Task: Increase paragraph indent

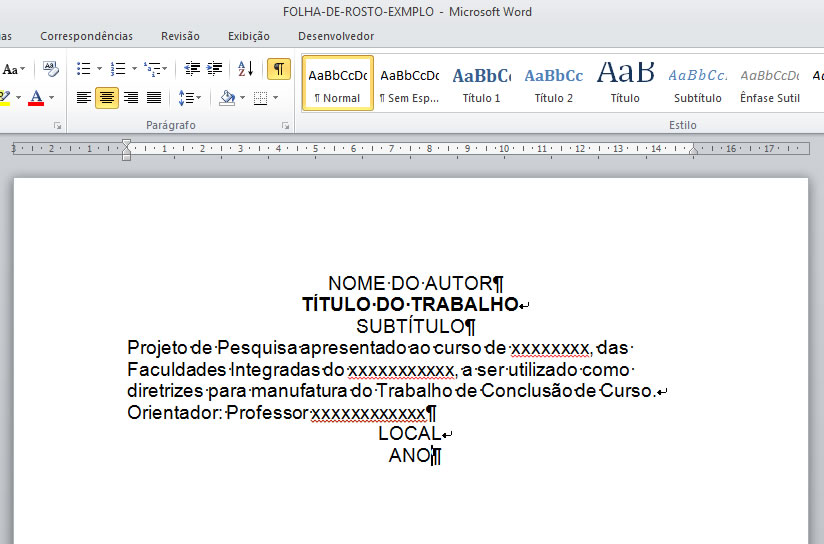Action: [214, 69]
